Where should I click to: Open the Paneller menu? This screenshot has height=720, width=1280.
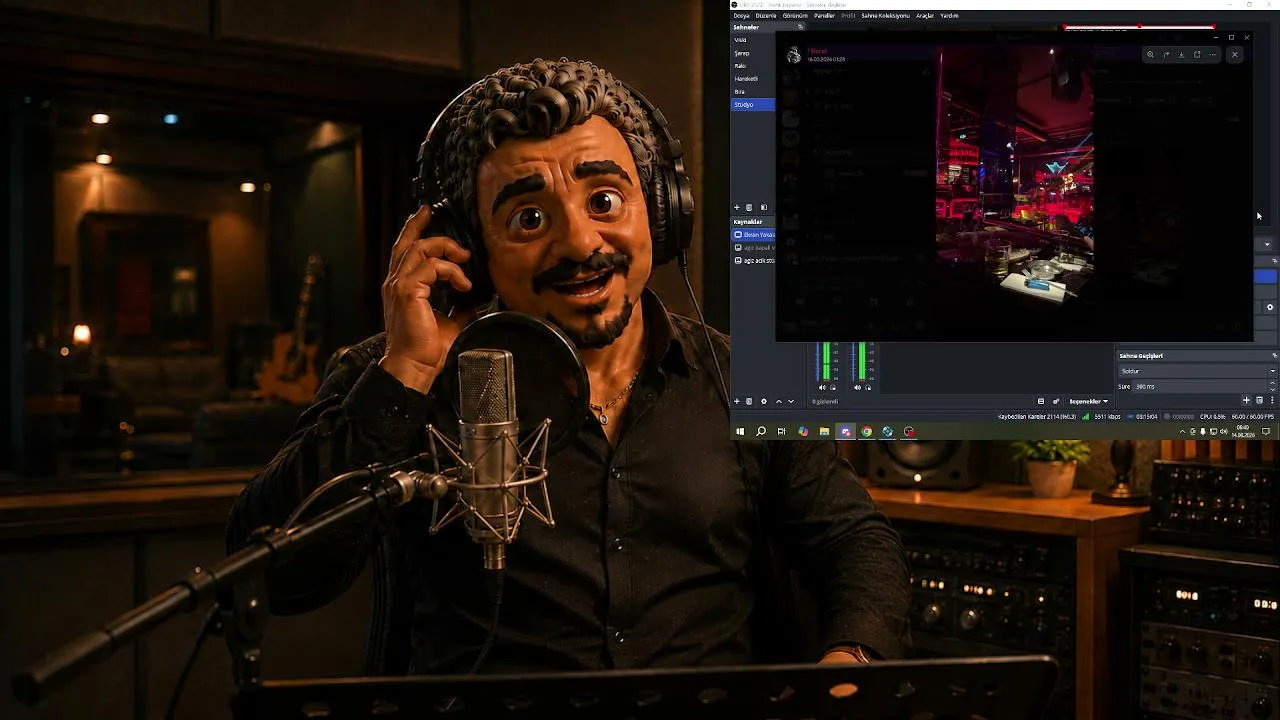pos(824,16)
